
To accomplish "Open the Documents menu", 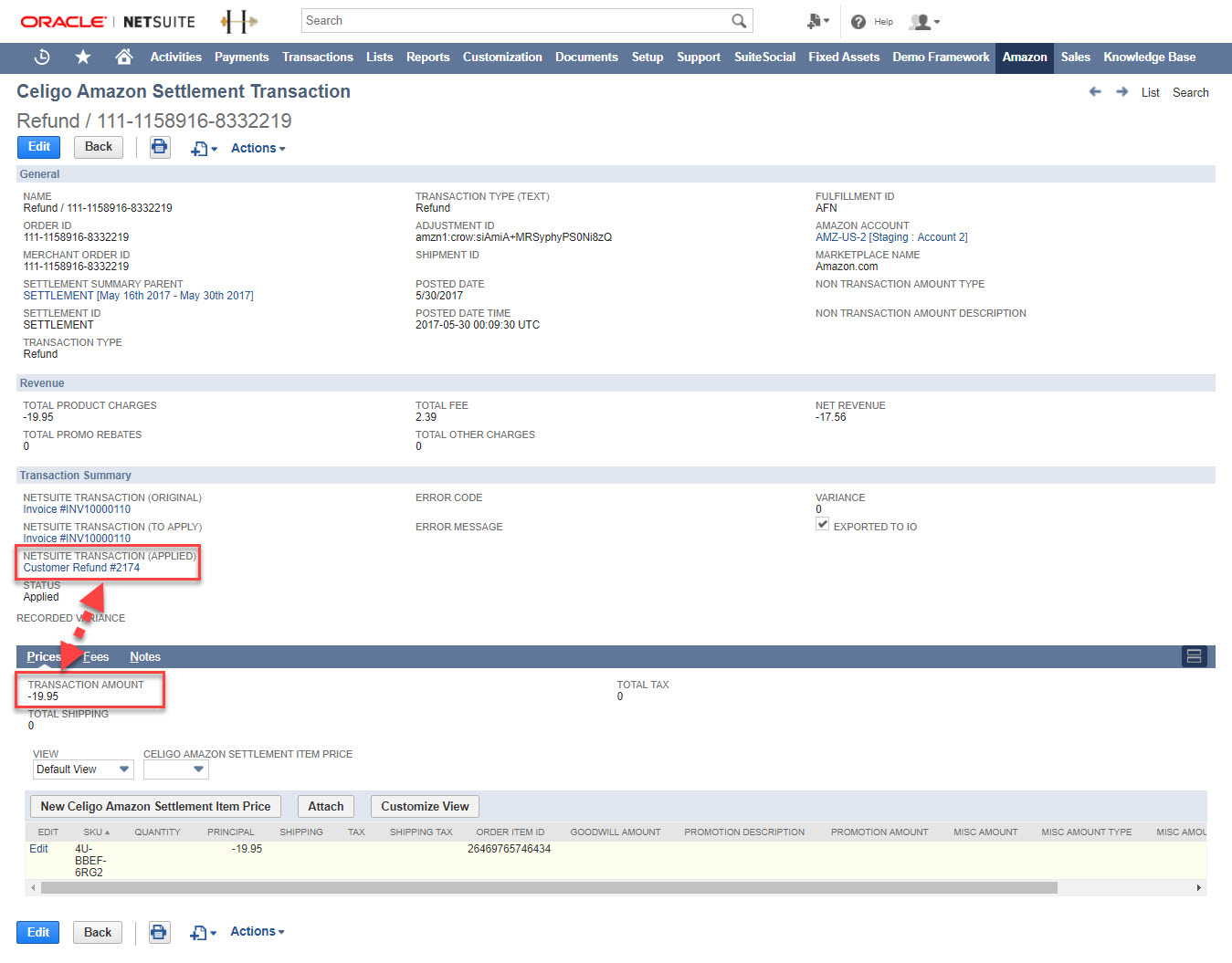I will 586,57.
